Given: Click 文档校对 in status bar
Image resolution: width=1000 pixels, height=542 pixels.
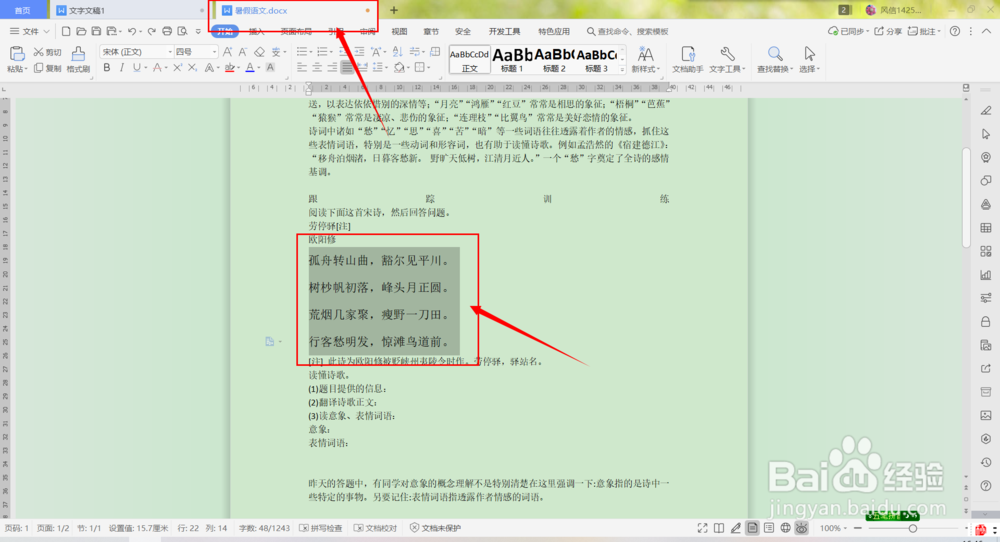Looking at the screenshot, I should click(x=376, y=528).
